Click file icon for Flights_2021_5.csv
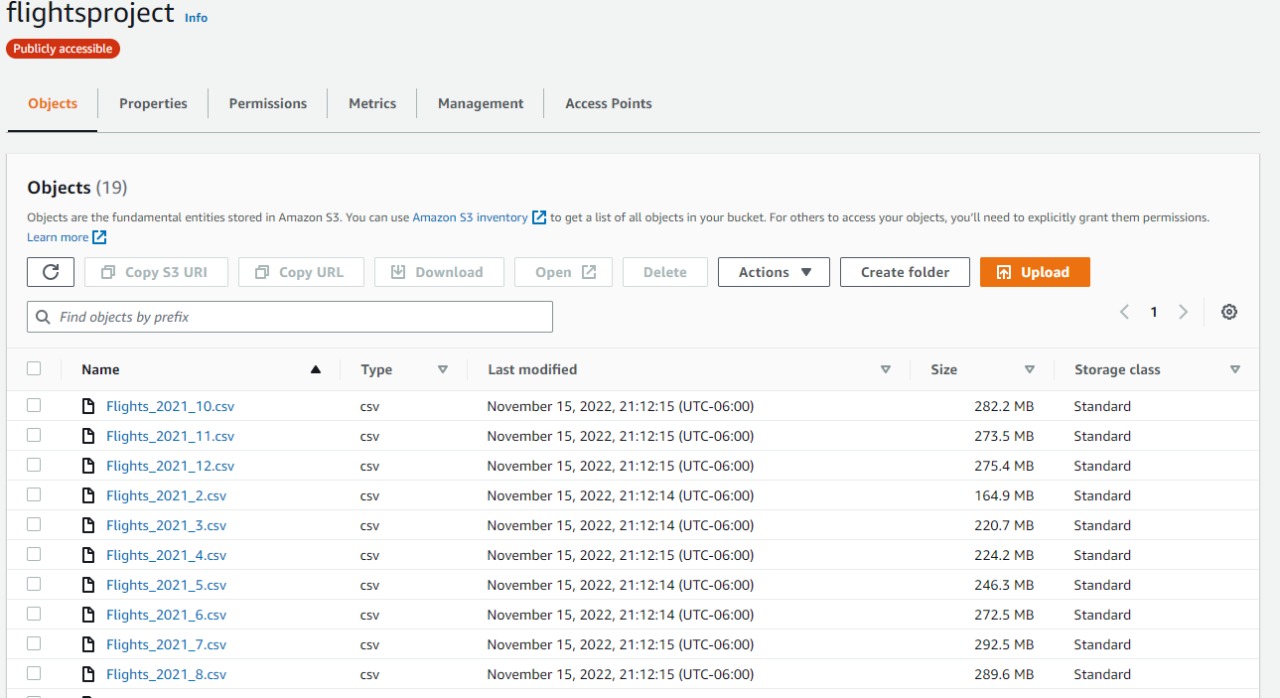 click(88, 585)
